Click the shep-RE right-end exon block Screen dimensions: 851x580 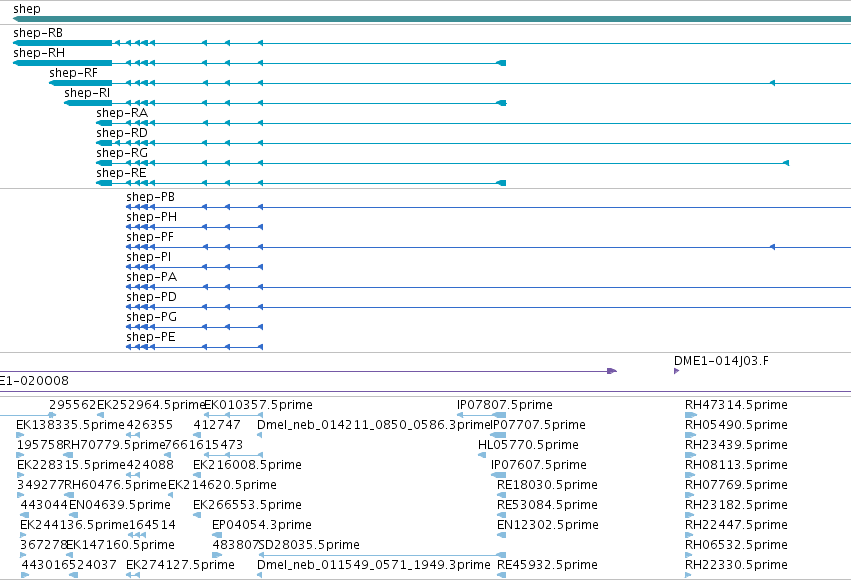point(501,183)
